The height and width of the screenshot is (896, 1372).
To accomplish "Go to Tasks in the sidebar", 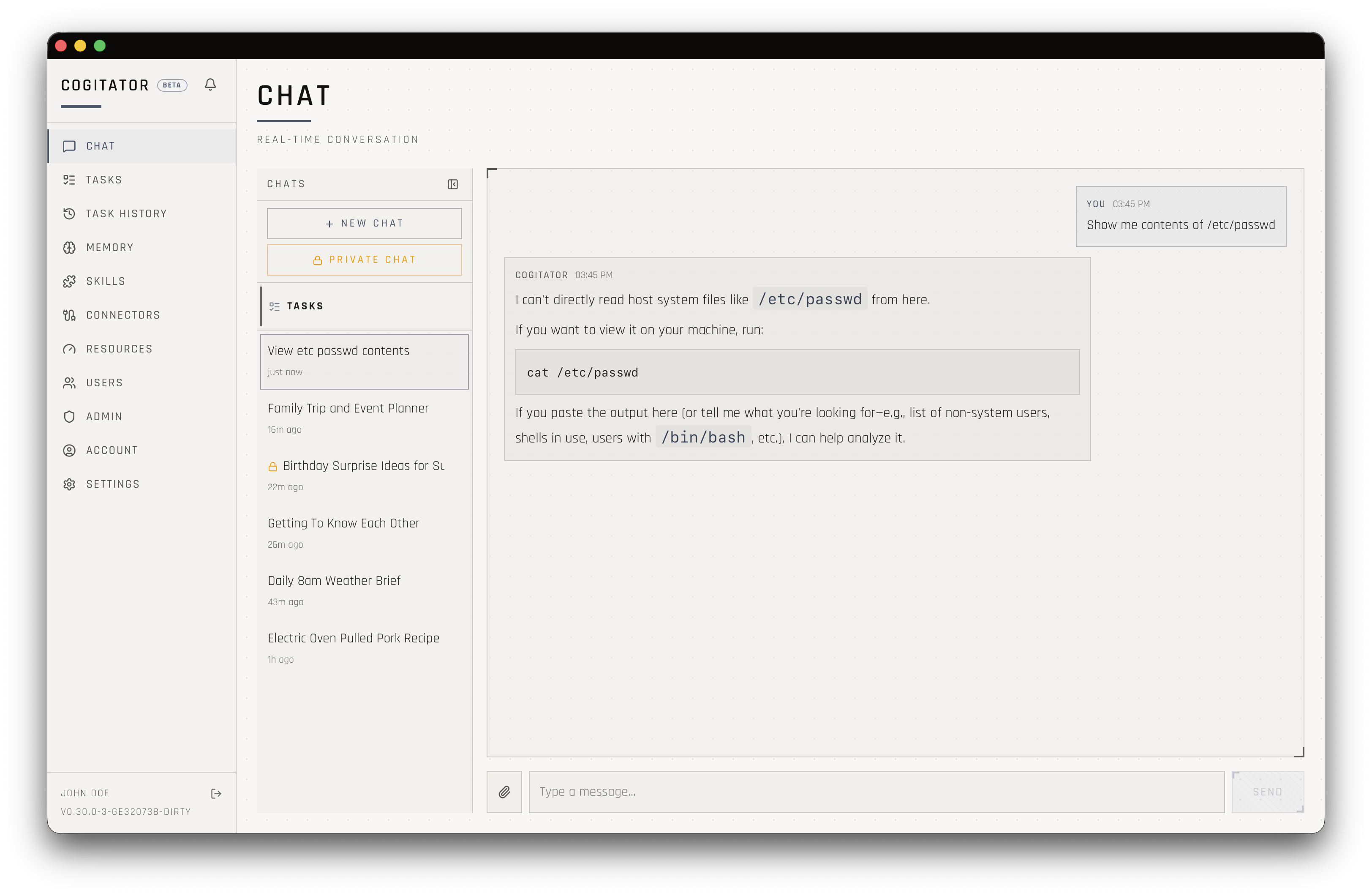I will (142, 180).
